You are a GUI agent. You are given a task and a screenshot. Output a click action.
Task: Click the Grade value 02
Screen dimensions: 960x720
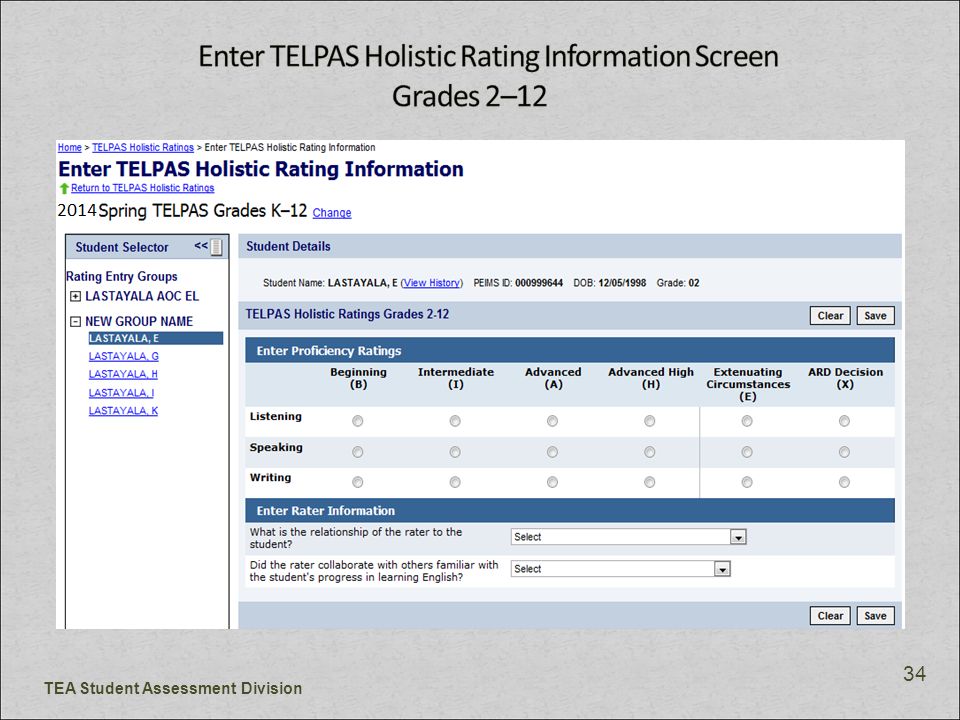(x=694, y=283)
